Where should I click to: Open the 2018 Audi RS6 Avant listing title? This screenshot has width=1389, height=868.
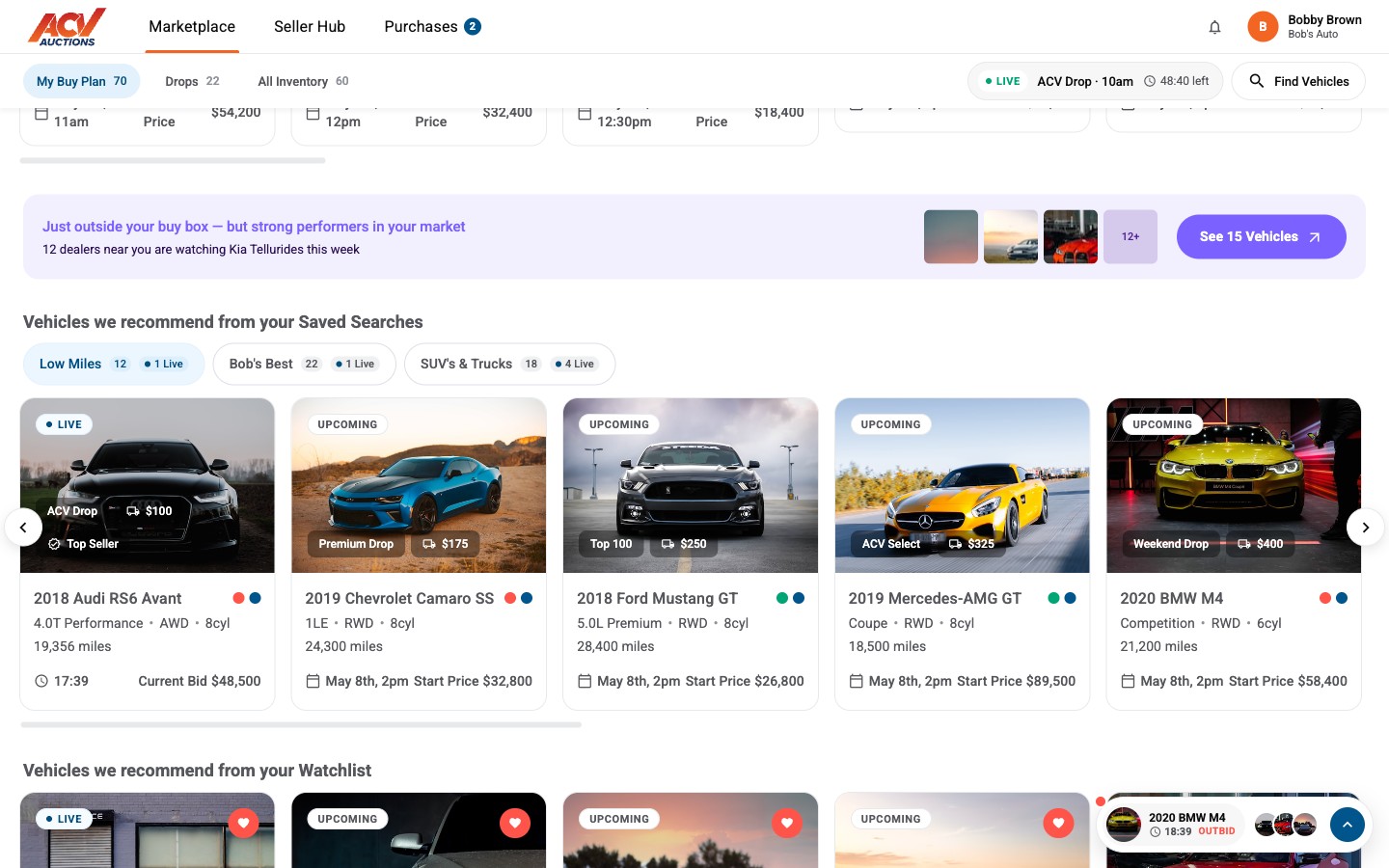[107, 599]
